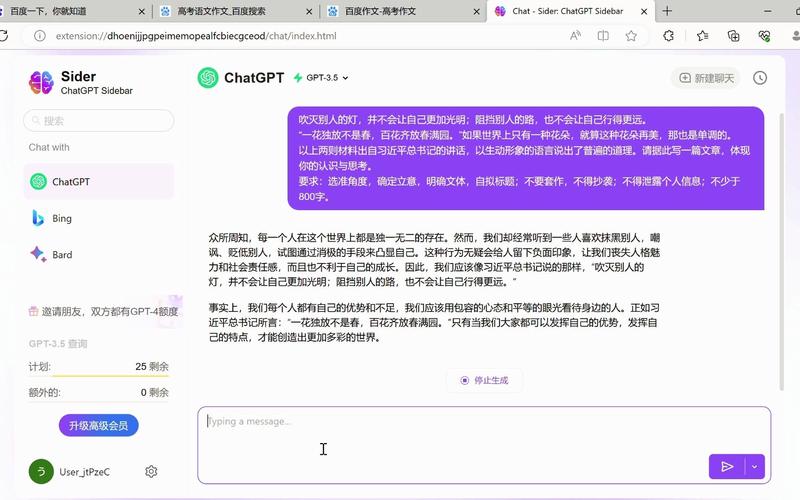Open browser essentials heart icon
Viewport: 800px width, 500px height.
point(764,36)
